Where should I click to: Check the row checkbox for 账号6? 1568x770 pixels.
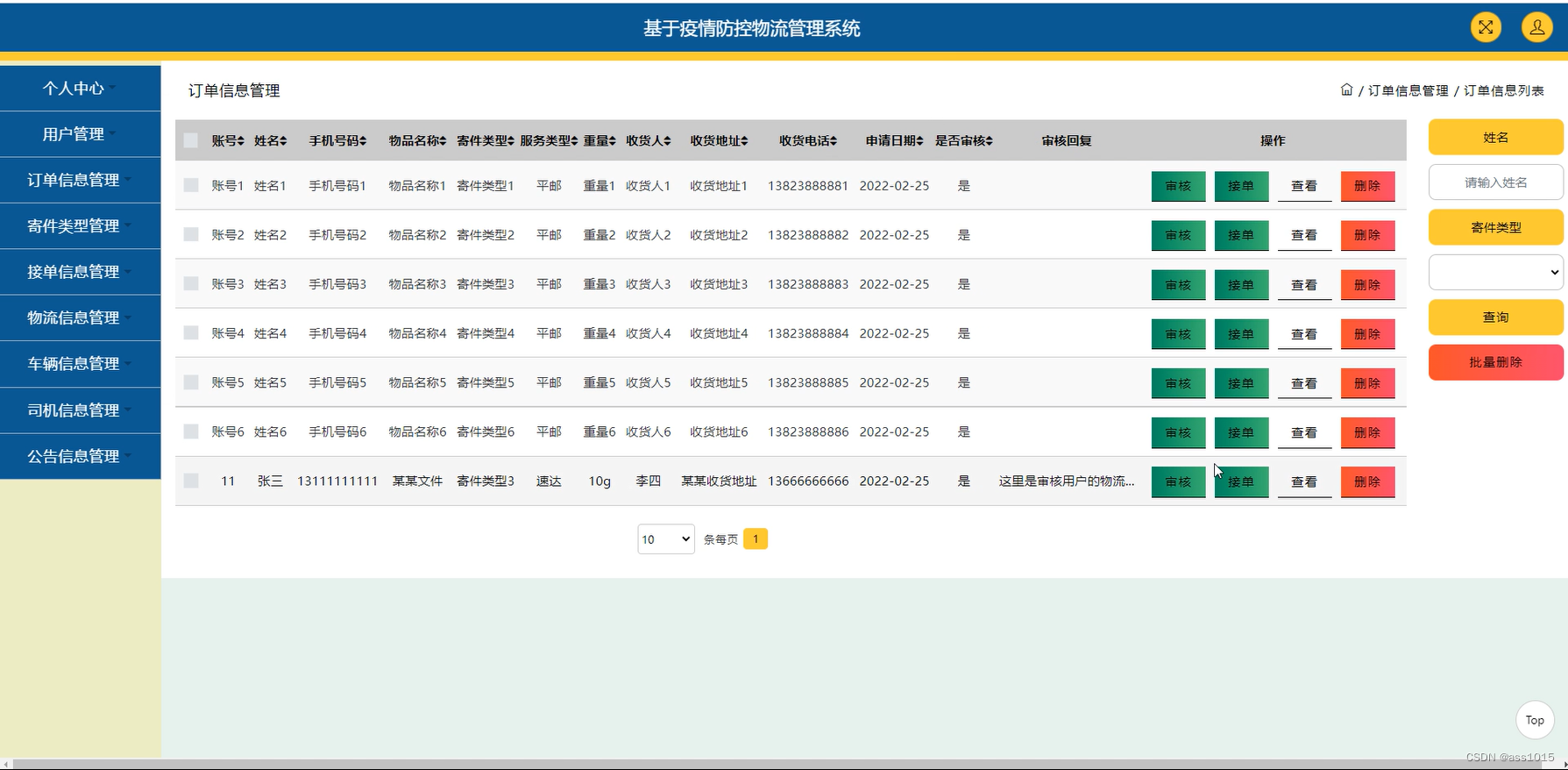pos(191,431)
